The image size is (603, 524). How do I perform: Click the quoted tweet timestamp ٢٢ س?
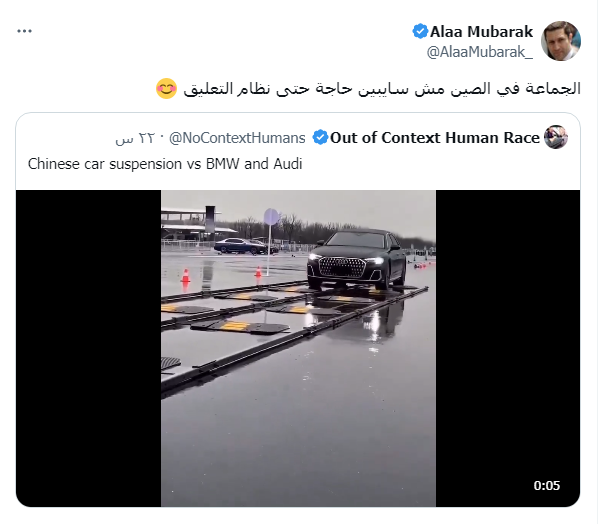tap(135, 138)
